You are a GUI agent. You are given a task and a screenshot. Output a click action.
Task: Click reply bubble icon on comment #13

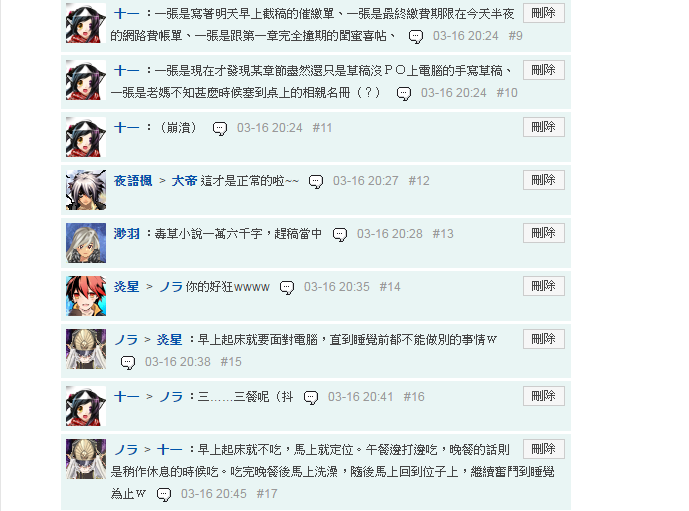coord(339,234)
